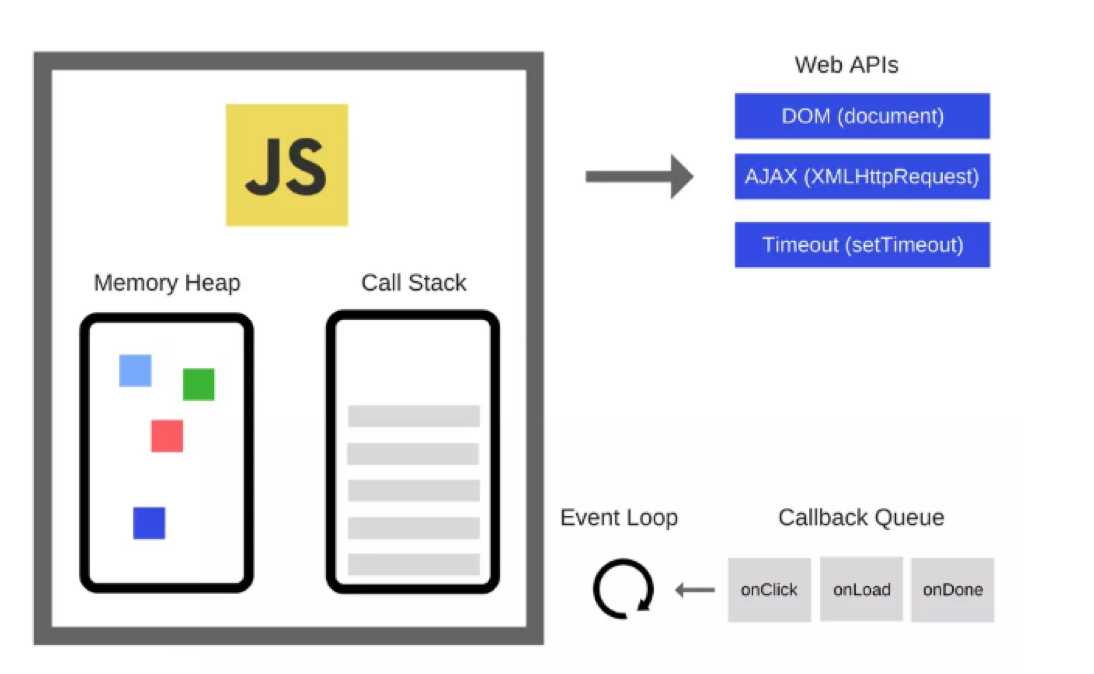The image size is (1094, 674).
Task: Click the dark blue square in Memory Heap
Action: (149, 523)
